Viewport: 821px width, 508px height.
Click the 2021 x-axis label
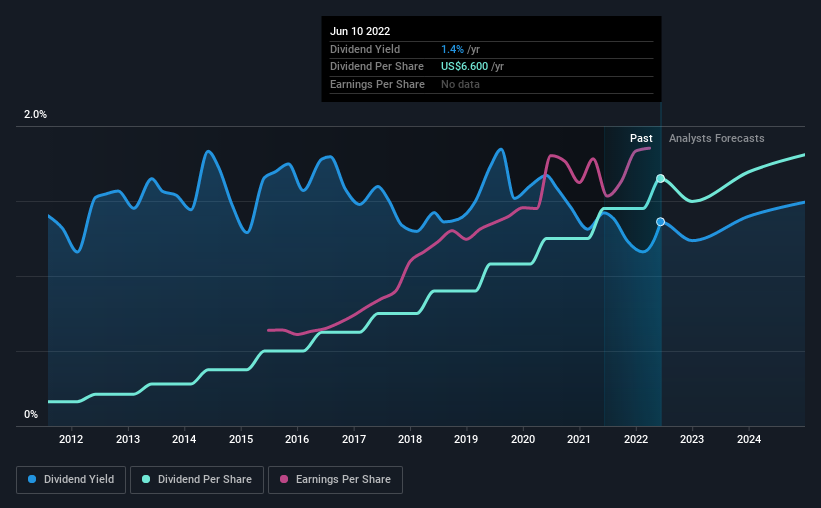coord(579,439)
